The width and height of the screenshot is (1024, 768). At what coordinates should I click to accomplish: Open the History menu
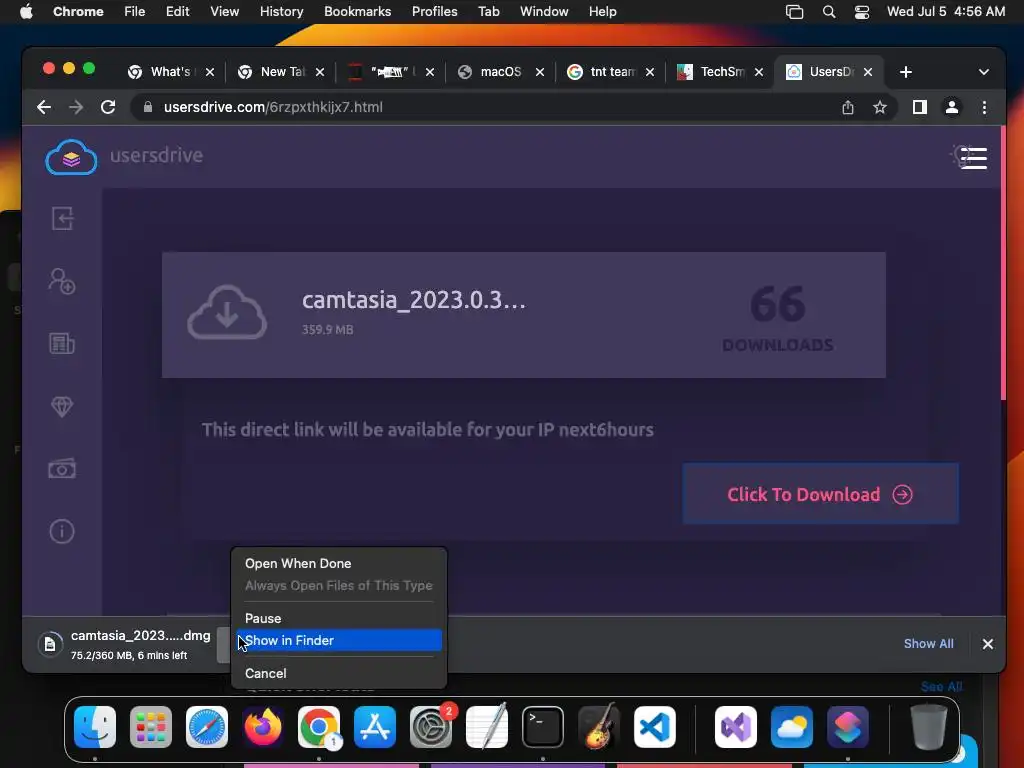281,12
